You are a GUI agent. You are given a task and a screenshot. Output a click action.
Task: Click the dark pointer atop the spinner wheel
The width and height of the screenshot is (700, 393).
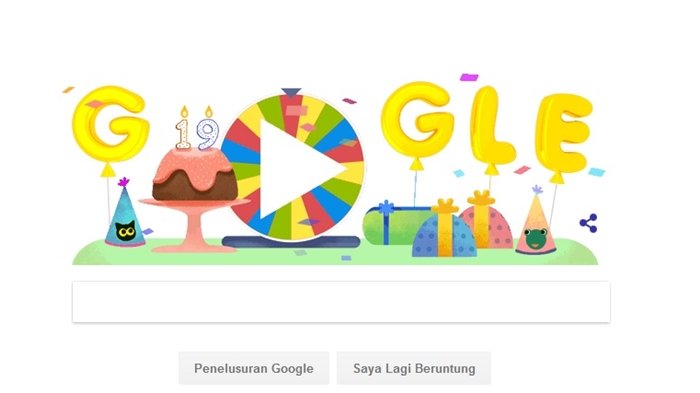291,93
